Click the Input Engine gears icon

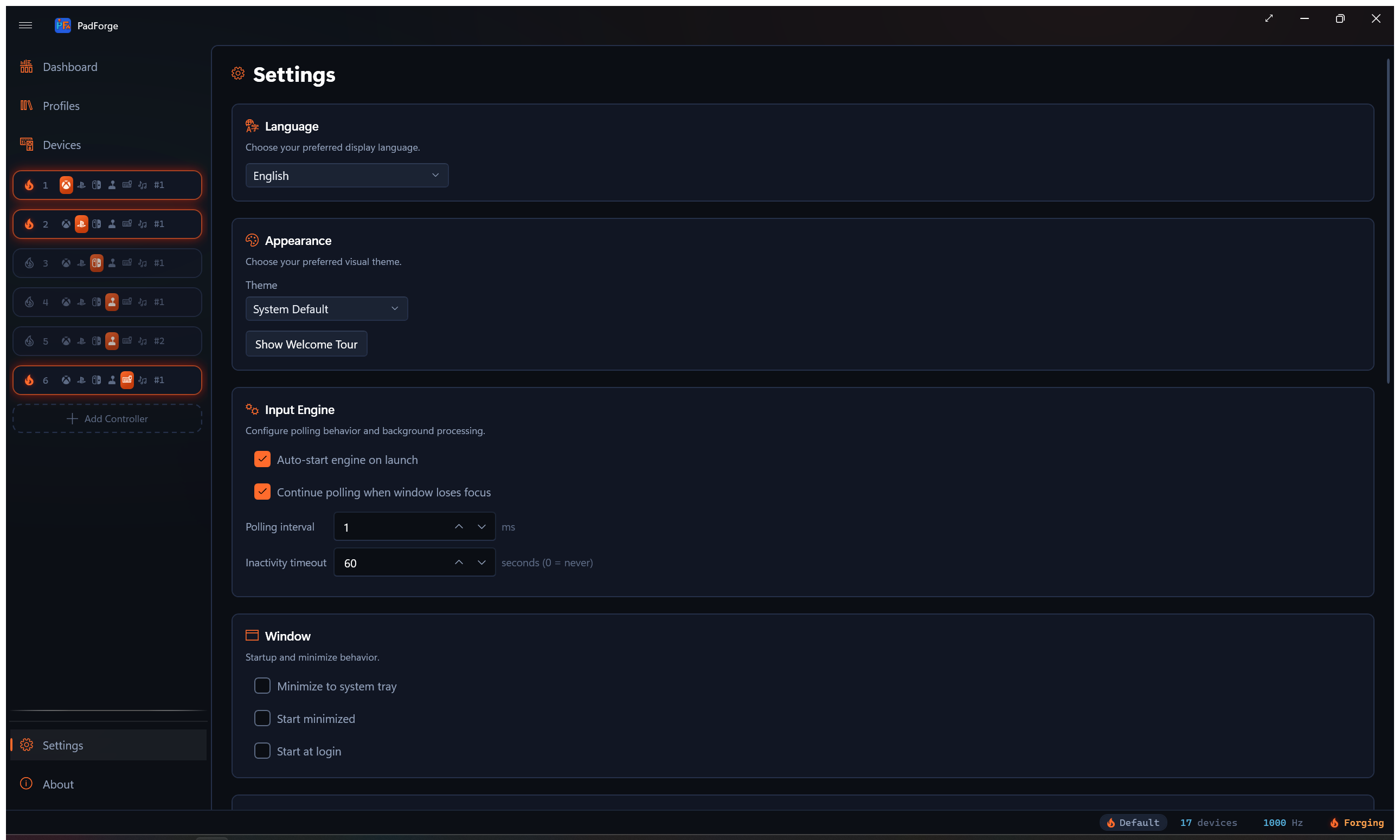(x=252, y=409)
